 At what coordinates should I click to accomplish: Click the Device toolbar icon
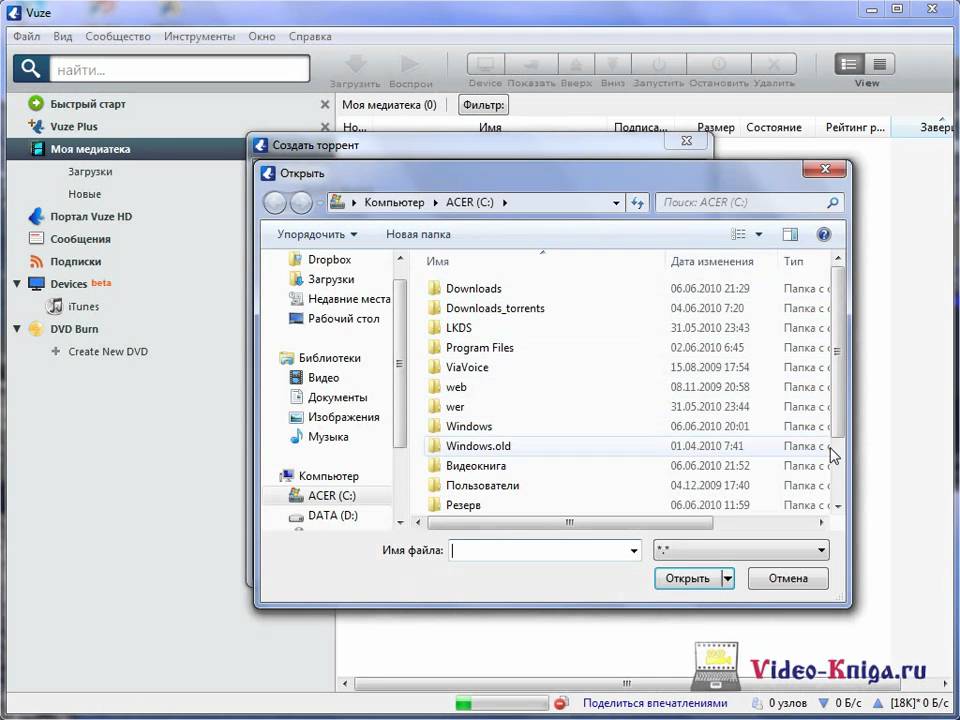coord(486,64)
